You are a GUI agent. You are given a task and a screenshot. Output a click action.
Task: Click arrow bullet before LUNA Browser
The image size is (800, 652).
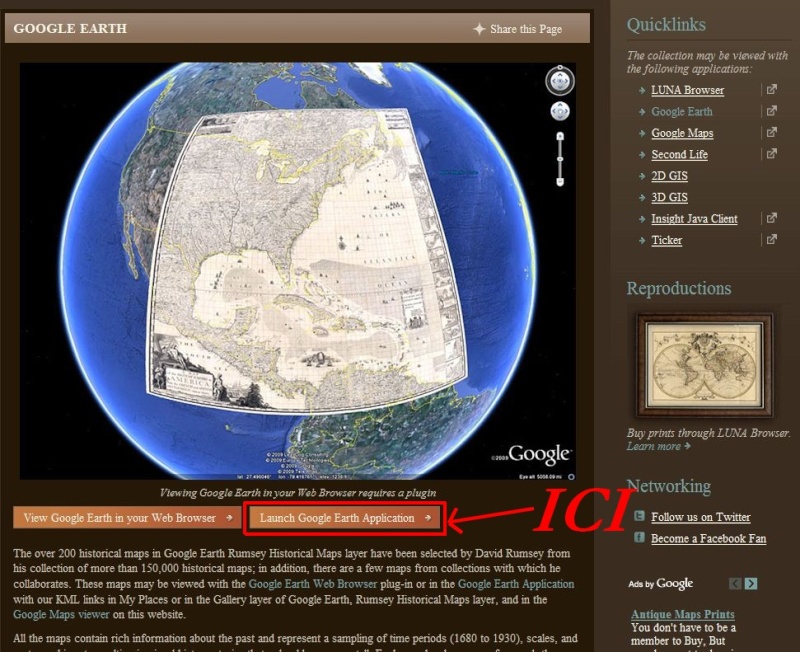[642, 90]
